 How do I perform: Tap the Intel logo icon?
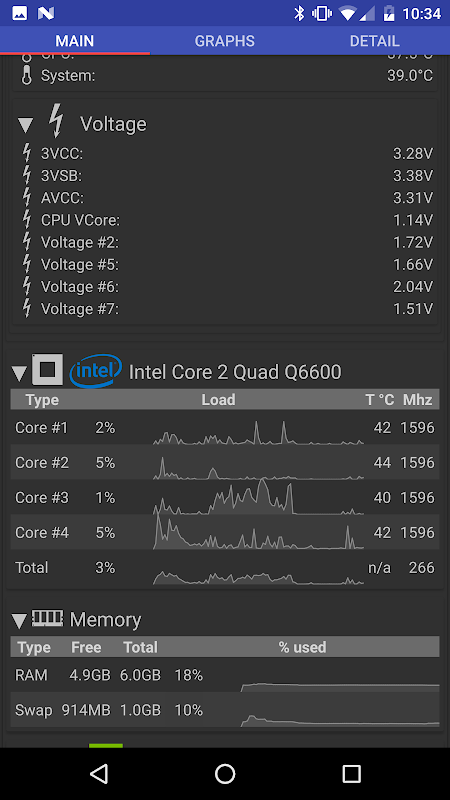[95, 371]
